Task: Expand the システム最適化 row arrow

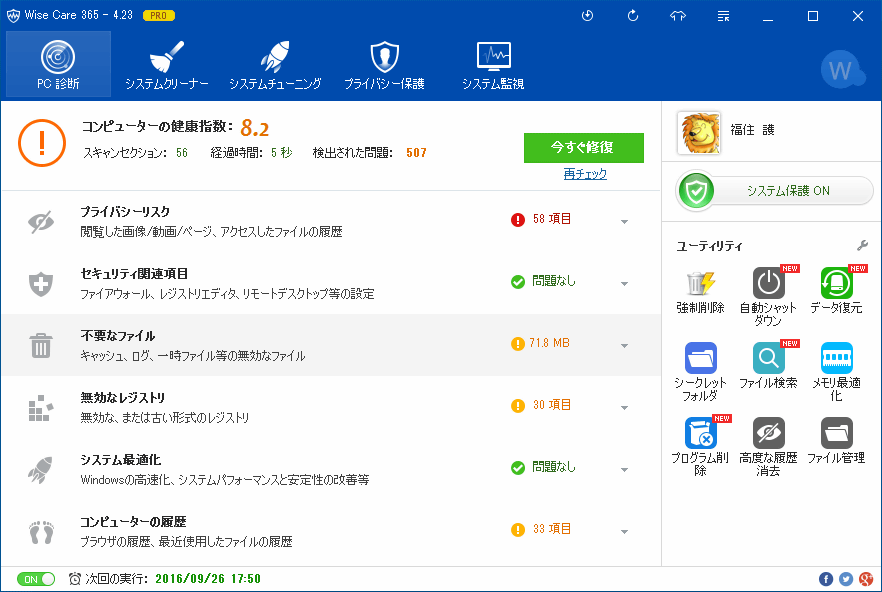Action: [624, 469]
